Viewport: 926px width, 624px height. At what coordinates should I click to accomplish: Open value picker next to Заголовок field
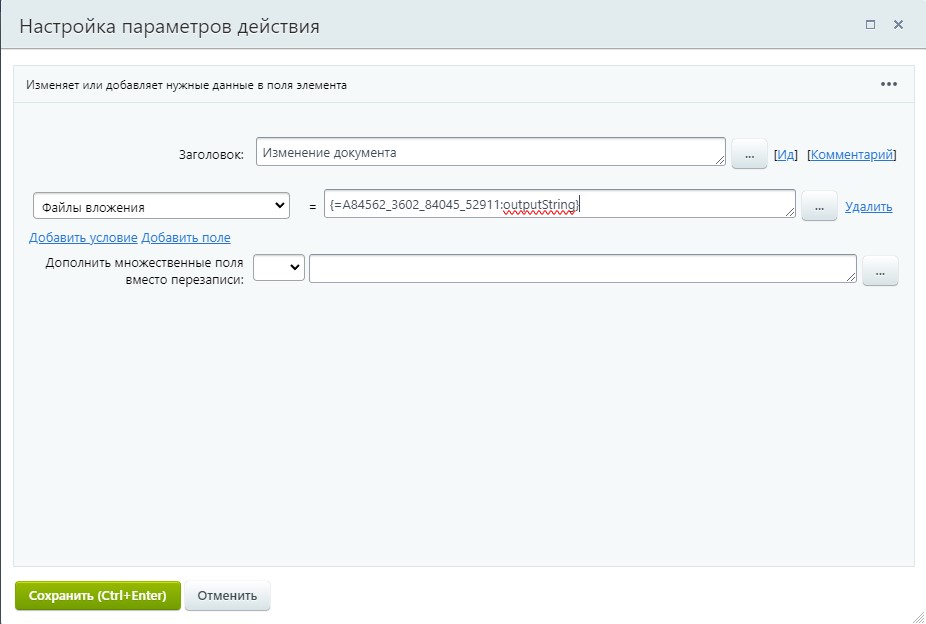coord(749,154)
